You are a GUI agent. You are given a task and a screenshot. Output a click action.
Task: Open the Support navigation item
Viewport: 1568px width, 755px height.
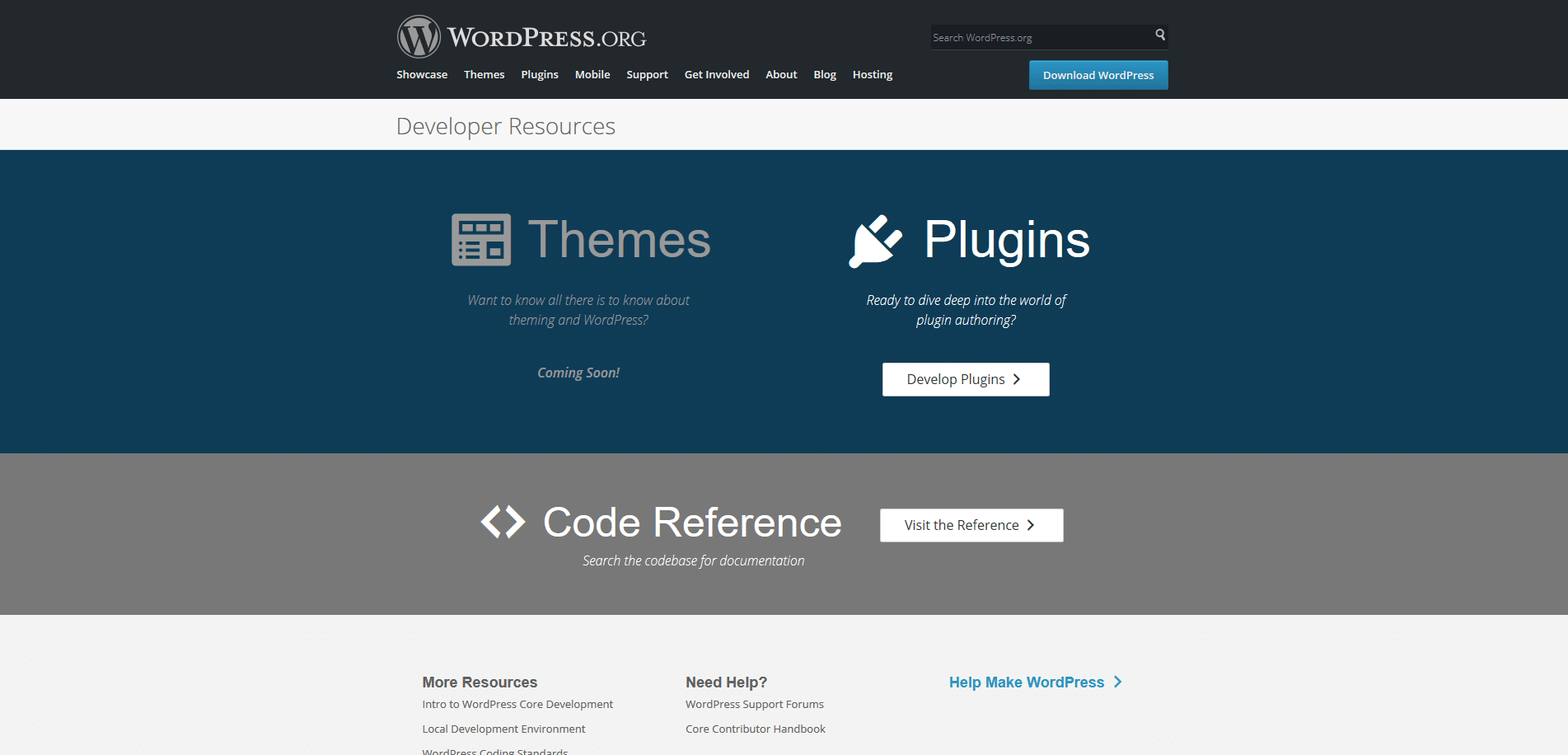click(647, 74)
